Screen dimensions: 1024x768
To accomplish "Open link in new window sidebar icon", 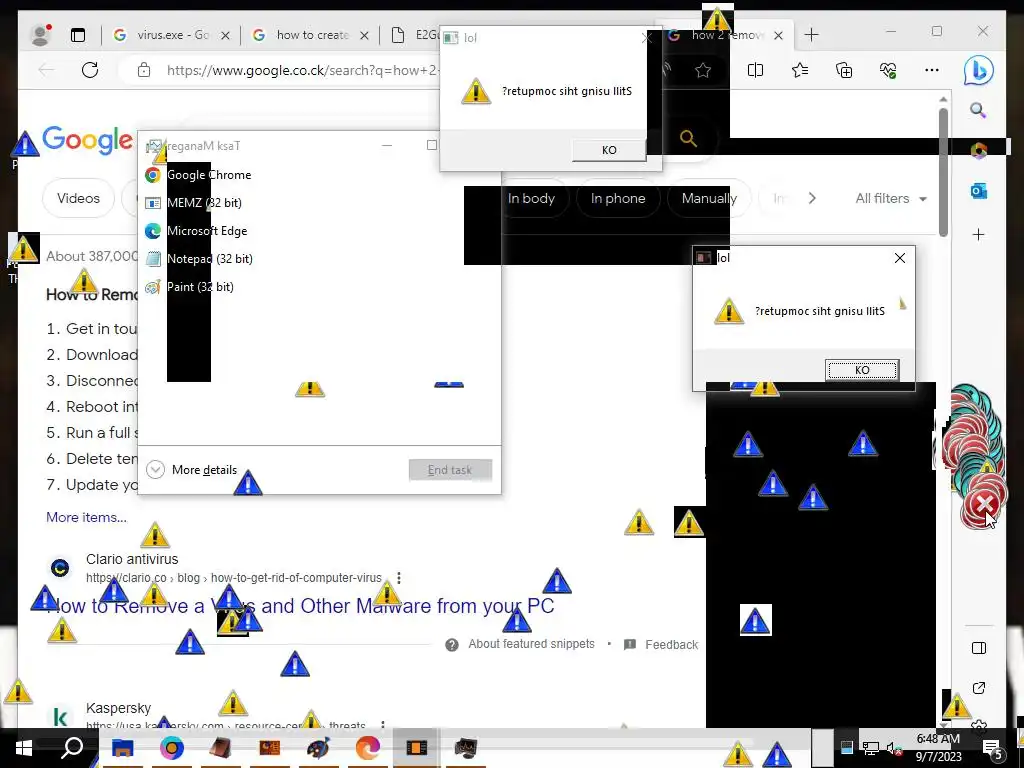I will point(978,688).
